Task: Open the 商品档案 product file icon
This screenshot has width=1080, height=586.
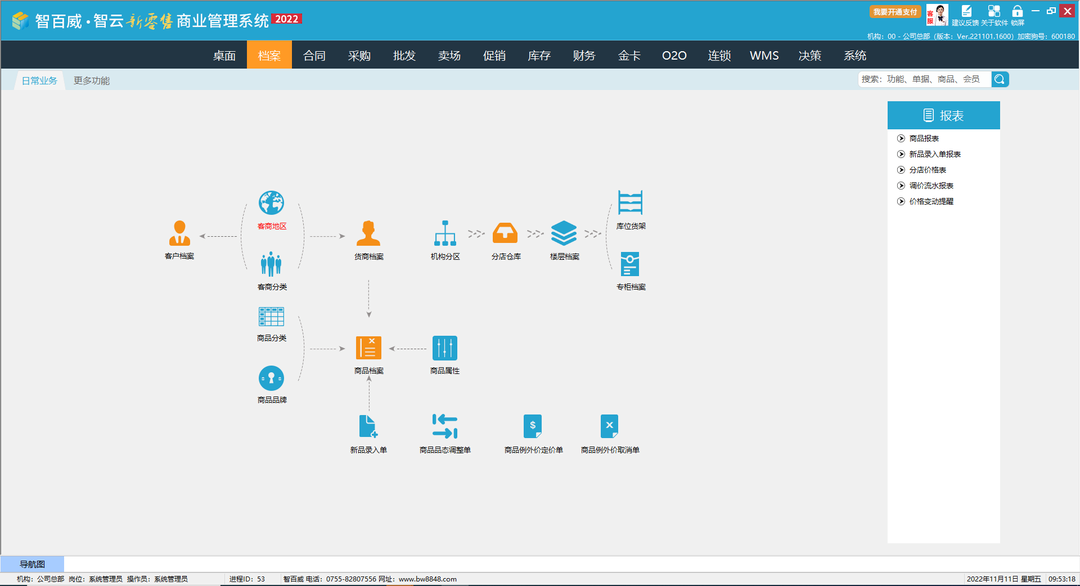Action: tap(369, 348)
